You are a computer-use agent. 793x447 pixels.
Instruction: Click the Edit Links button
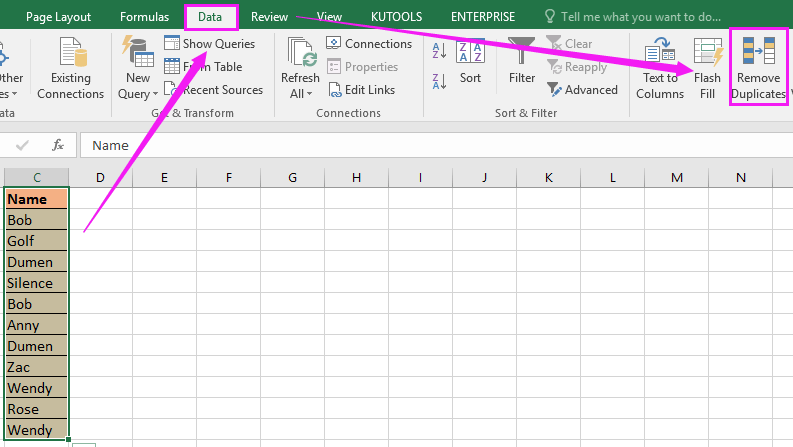click(361, 90)
